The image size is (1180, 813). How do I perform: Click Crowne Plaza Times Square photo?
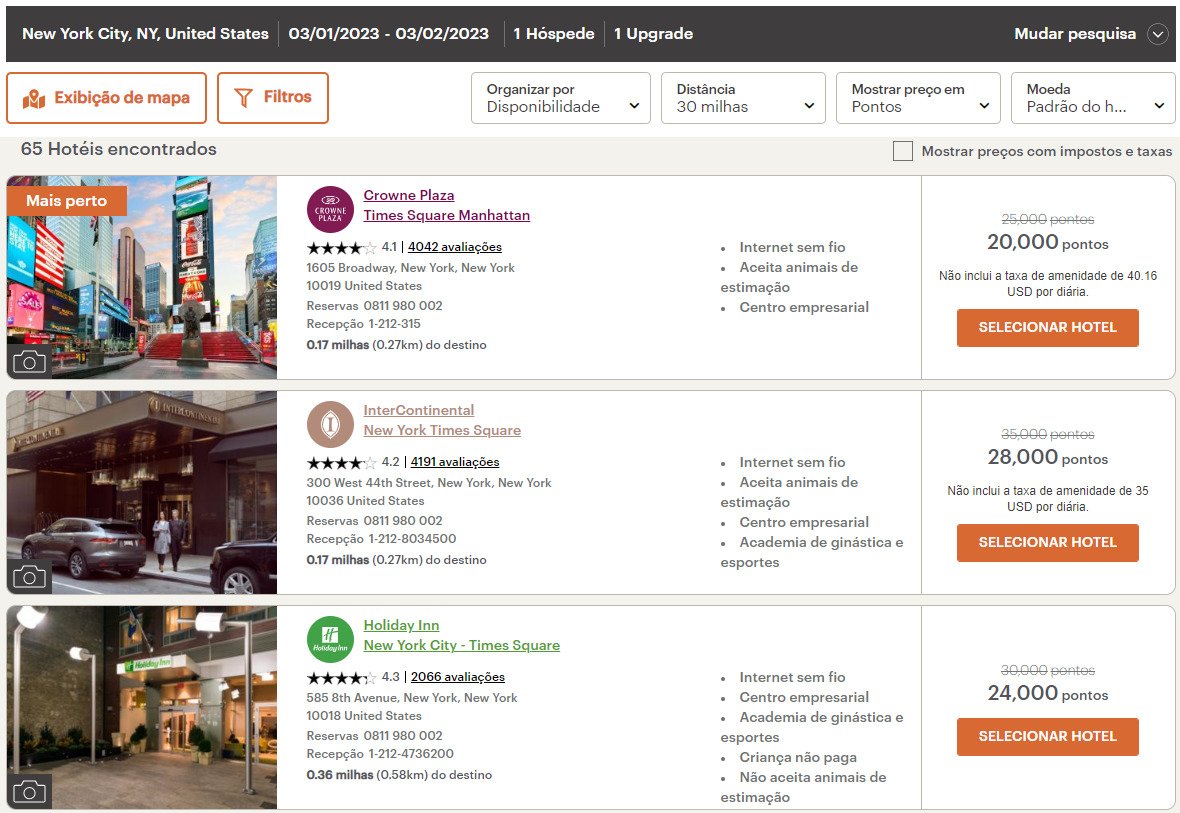(142, 277)
